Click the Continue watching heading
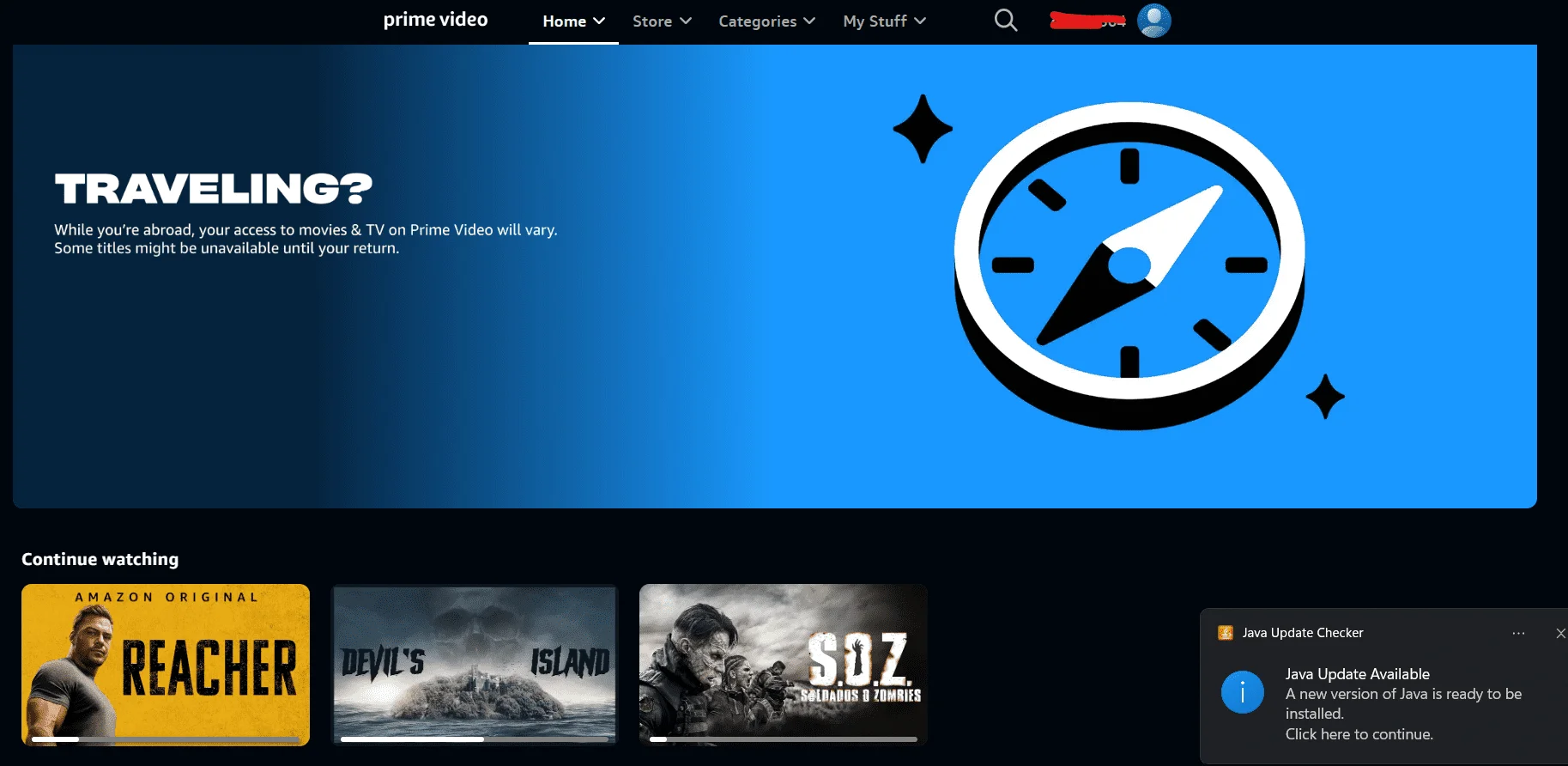 [x=100, y=559]
